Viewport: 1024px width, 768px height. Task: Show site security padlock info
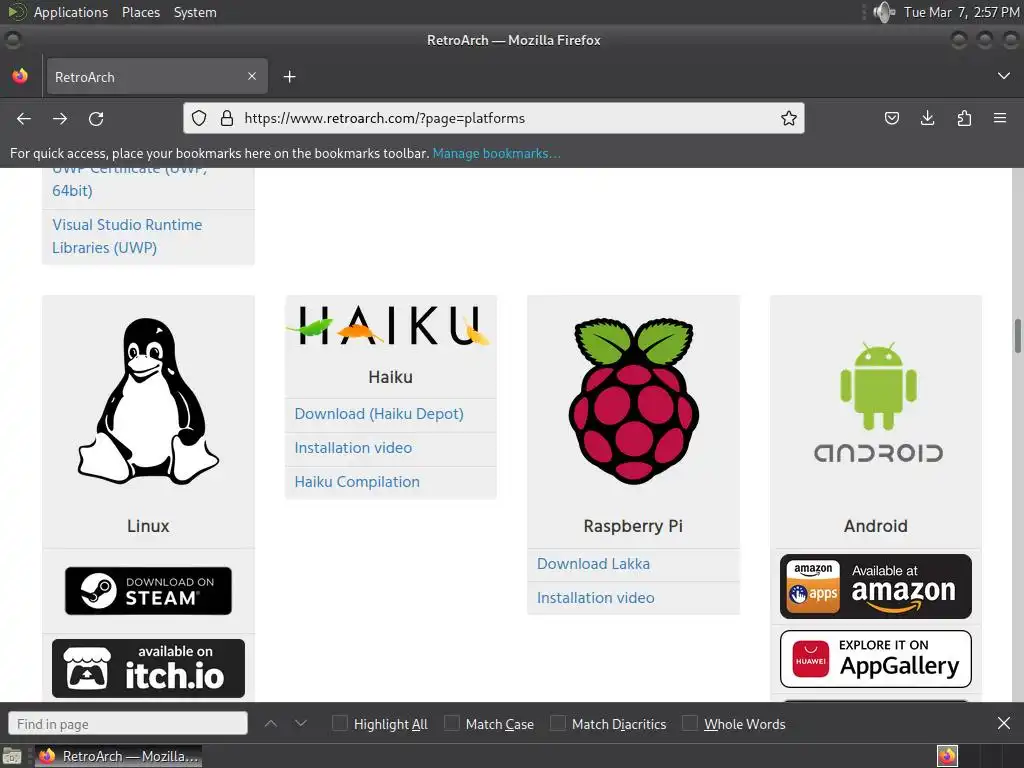(x=227, y=118)
